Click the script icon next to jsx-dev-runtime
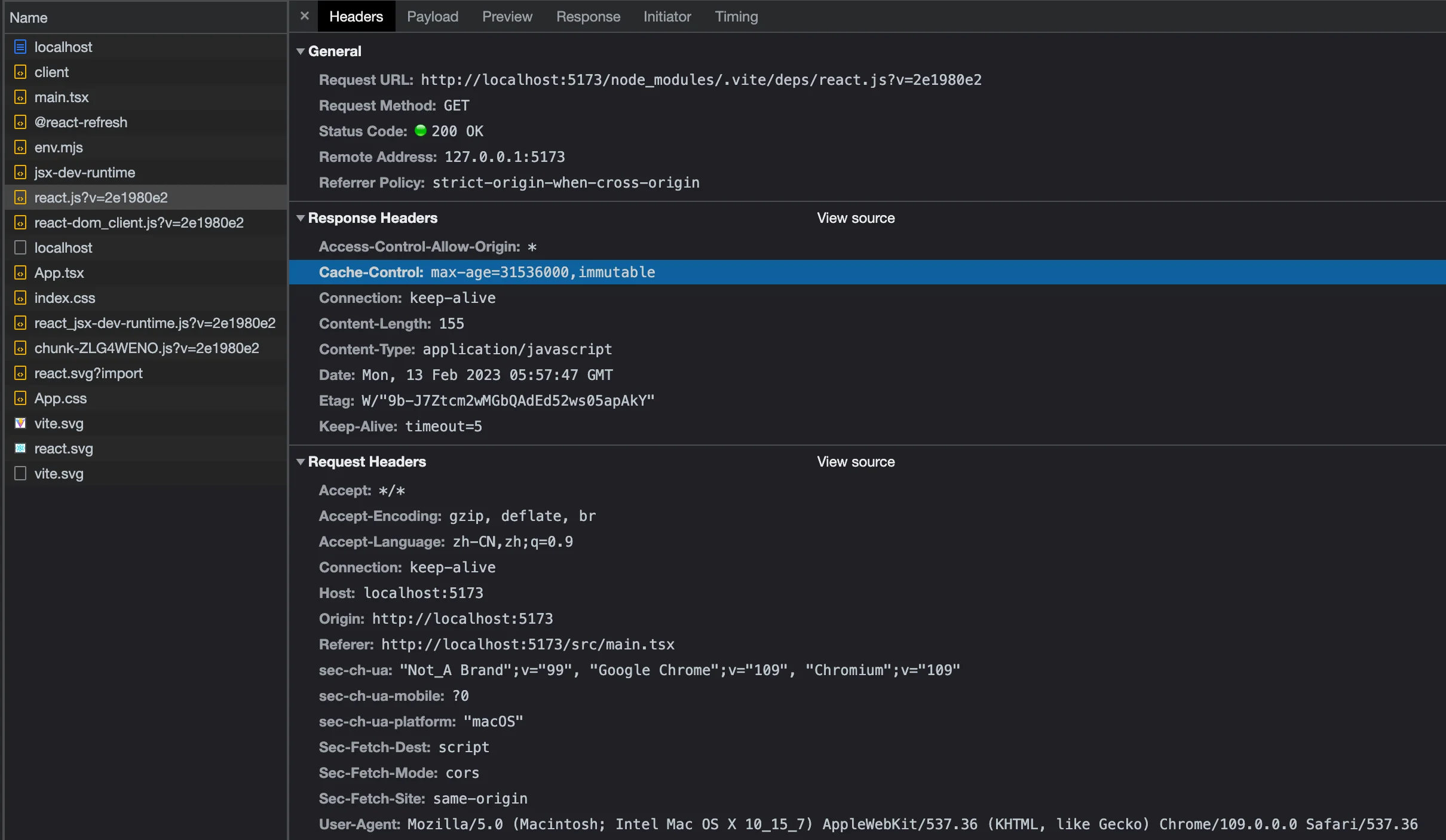 point(20,172)
